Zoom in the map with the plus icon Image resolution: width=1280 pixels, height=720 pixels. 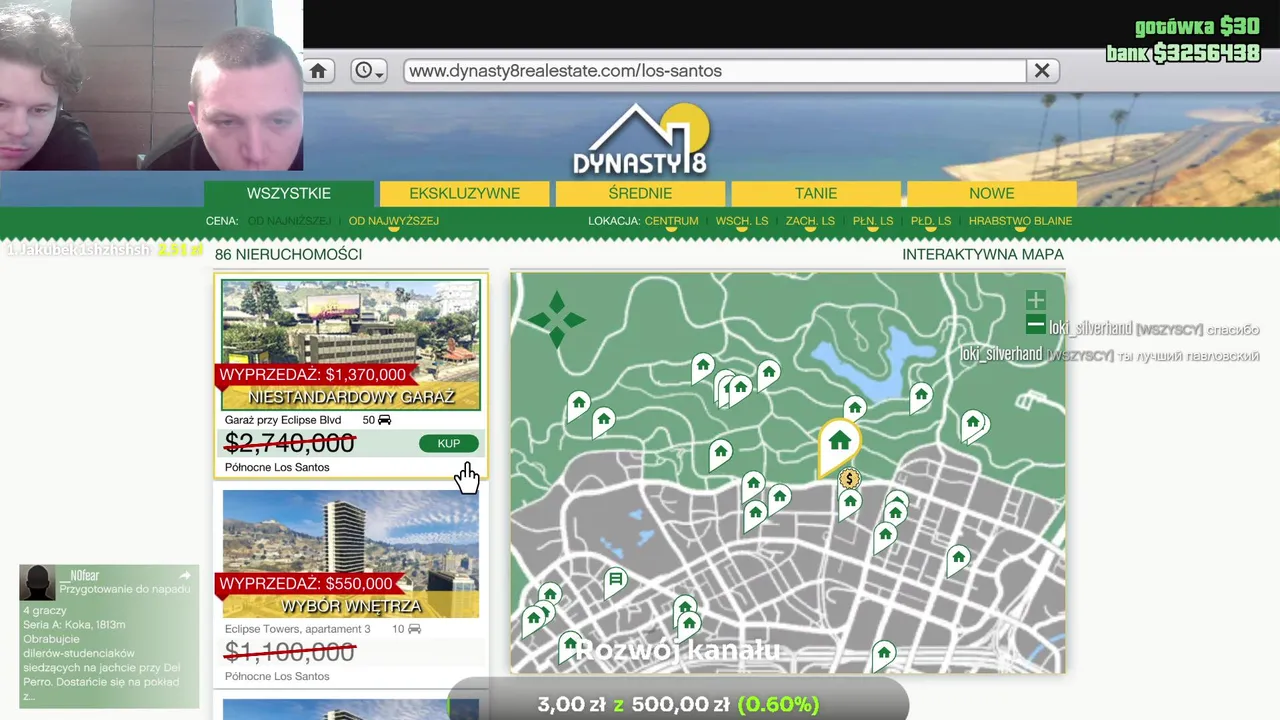pos(1036,300)
